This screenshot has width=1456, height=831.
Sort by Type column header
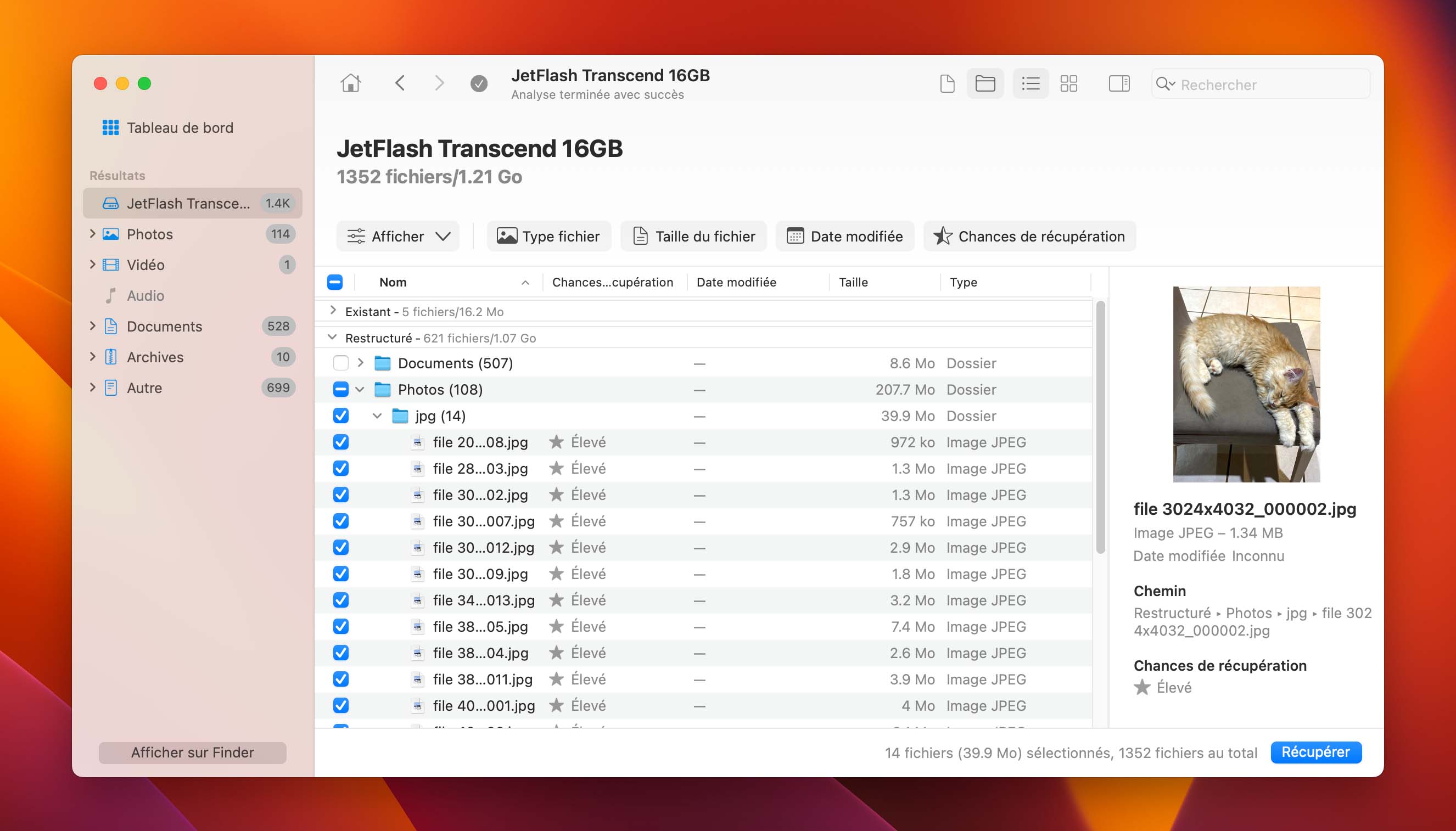1015,282
